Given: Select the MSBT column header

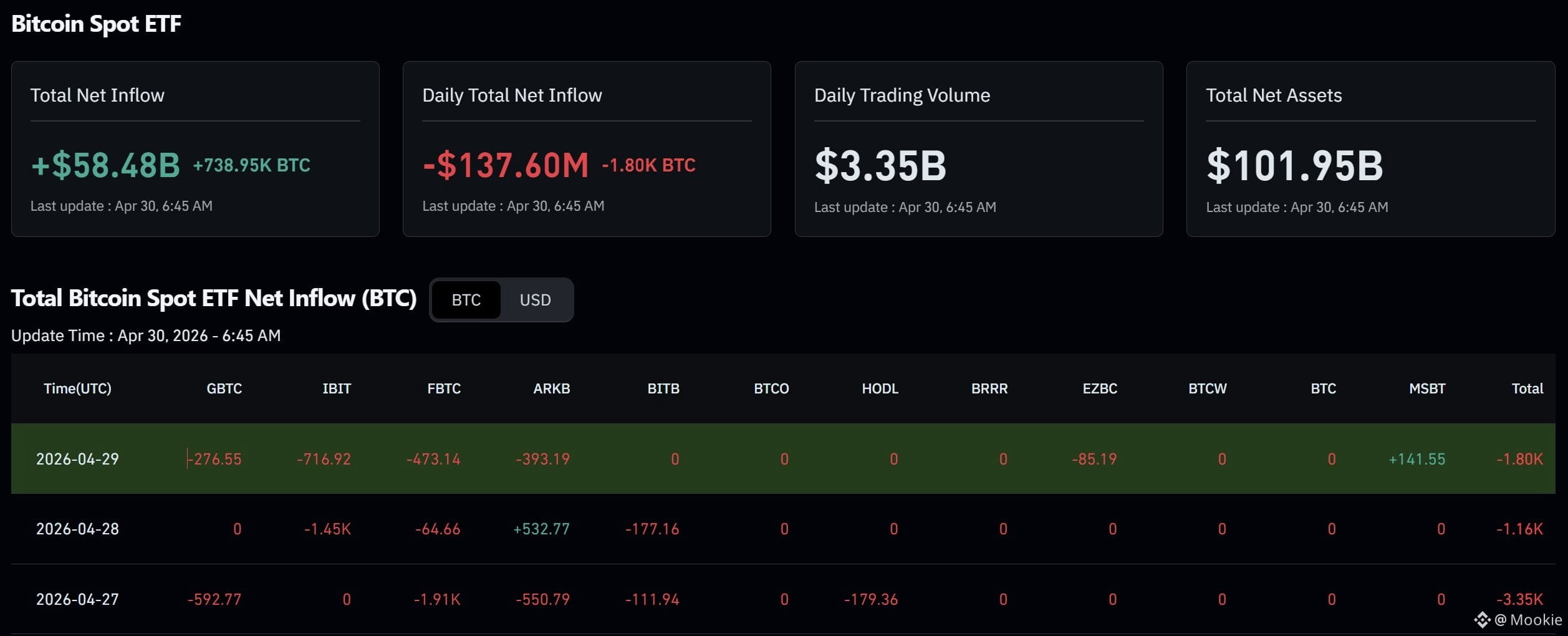Looking at the screenshot, I should coord(1427,388).
